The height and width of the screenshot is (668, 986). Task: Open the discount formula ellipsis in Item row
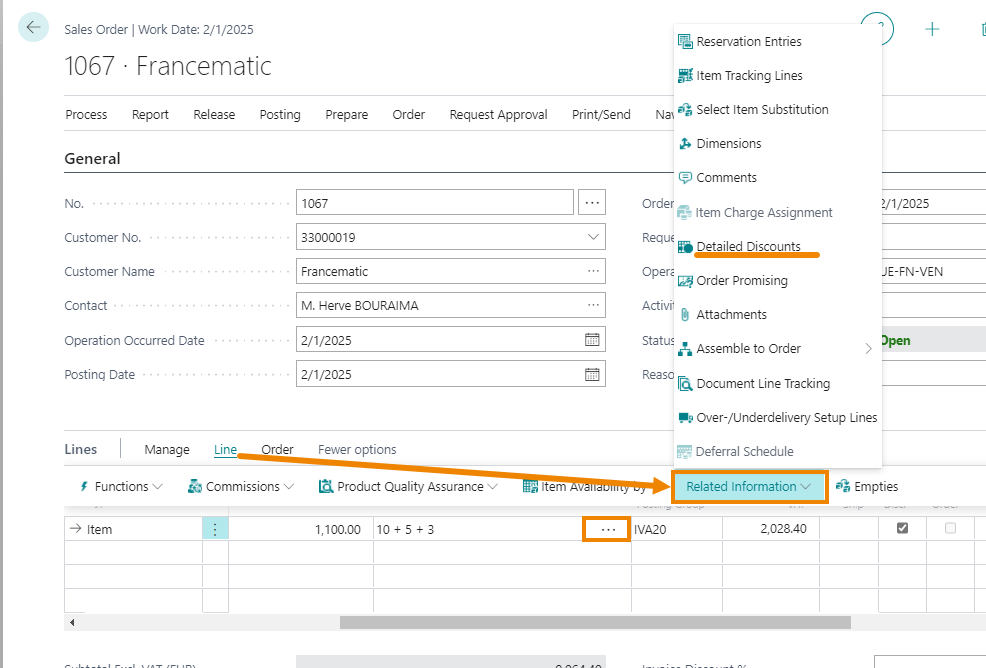point(607,529)
